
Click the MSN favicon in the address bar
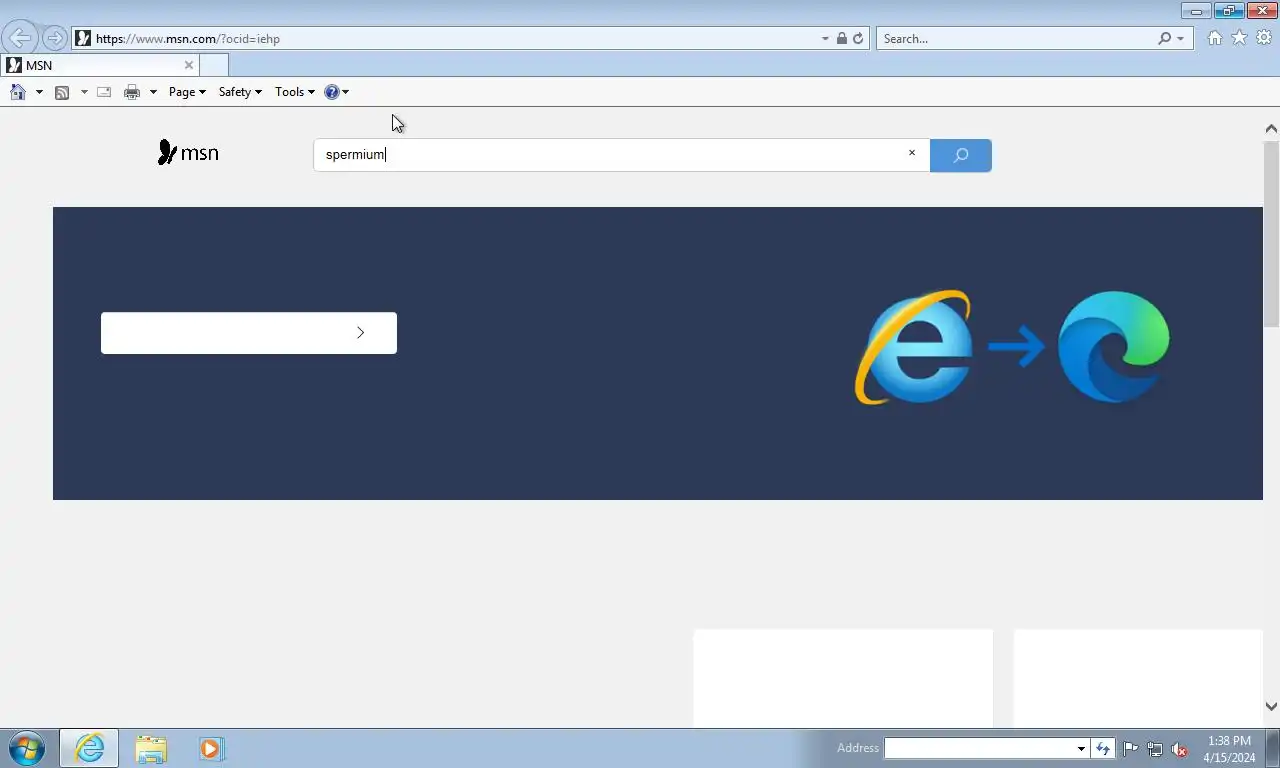(83, 38)
